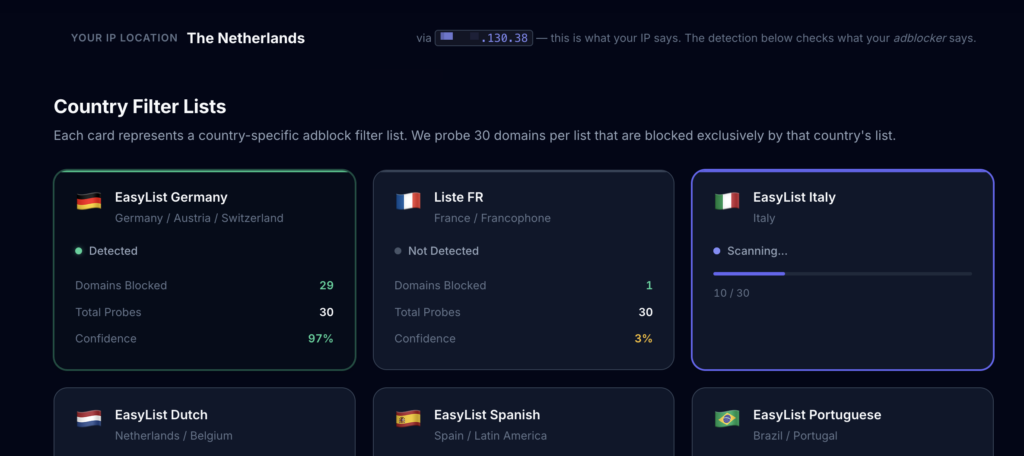
Task: Click the masked IP address badge
Action: [x=482, y=38]
